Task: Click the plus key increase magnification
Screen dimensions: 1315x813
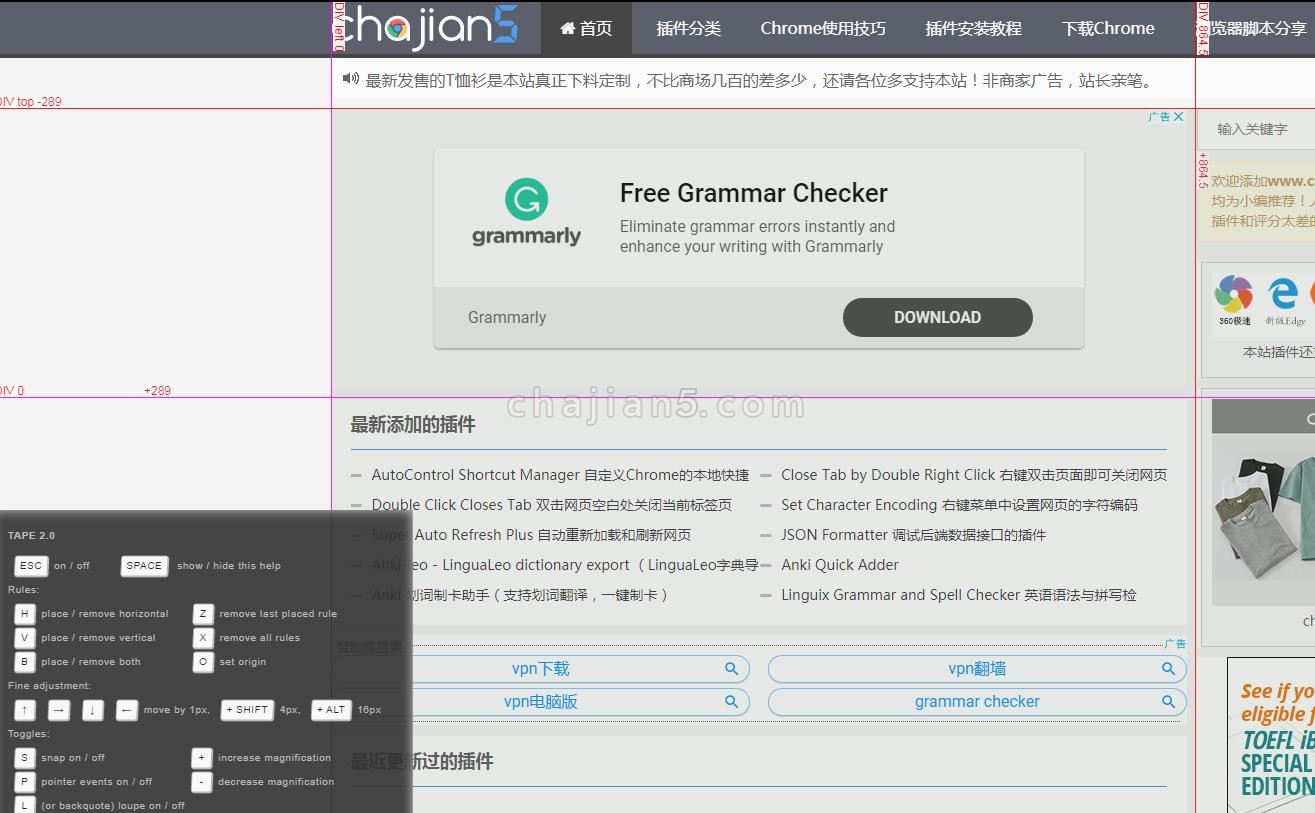Action: (202, 758)
